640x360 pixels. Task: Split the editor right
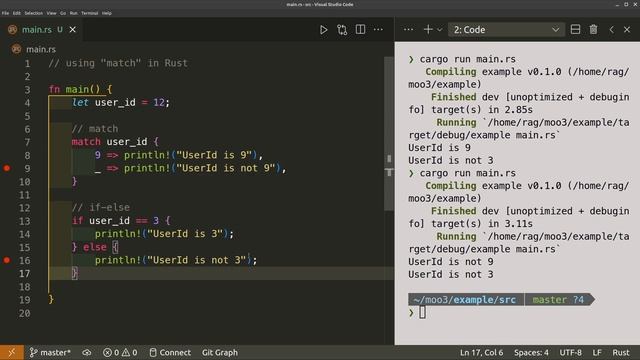[360, 29]
